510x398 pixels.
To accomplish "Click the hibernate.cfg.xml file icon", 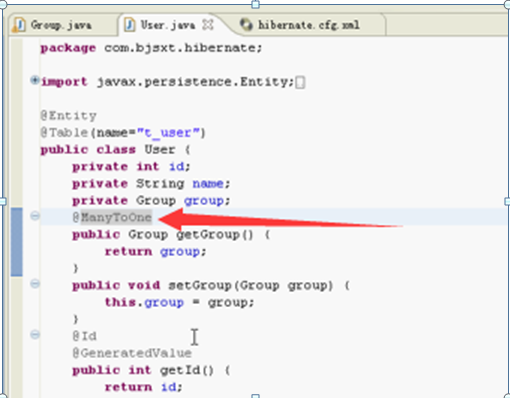I will coord(246,25).
